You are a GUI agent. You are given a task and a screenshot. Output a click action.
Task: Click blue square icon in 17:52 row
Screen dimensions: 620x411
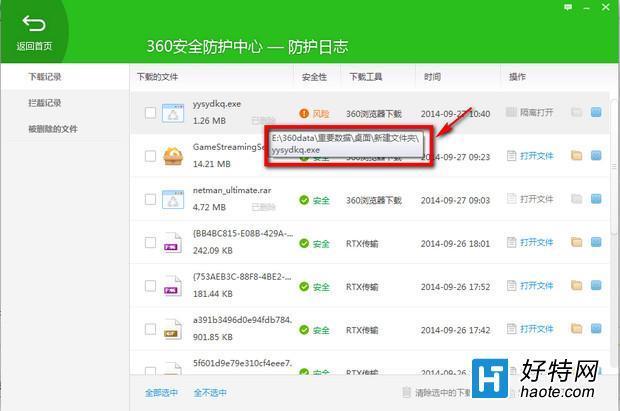(596, 285)
